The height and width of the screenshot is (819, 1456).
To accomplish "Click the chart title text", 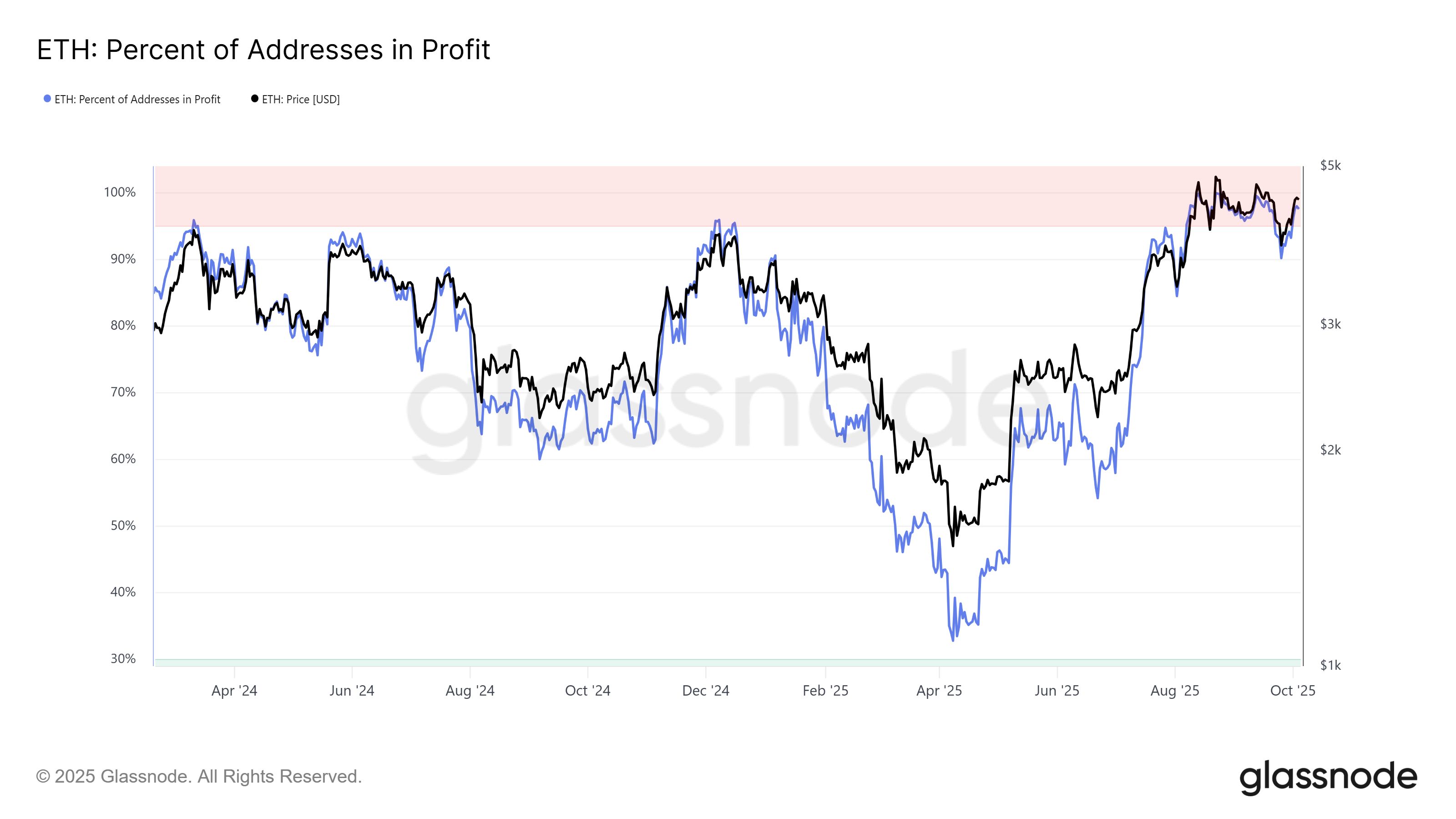I will (x=263, y=50).
